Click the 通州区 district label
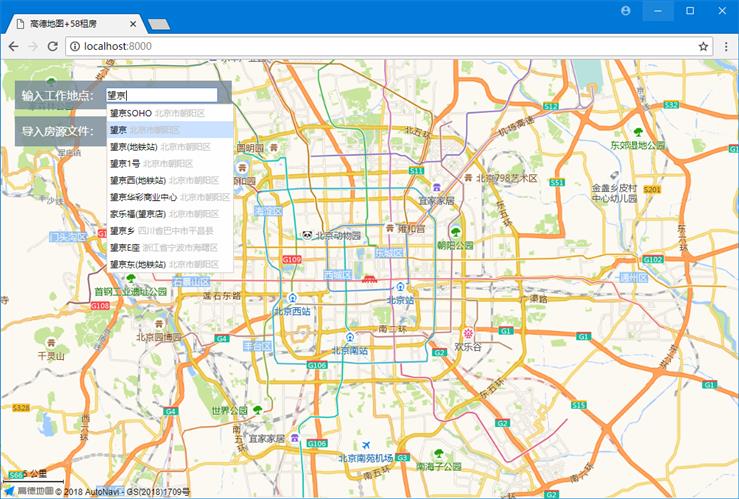Image resolution: width=739 pixels, height=499 pixels. [633, 278]
